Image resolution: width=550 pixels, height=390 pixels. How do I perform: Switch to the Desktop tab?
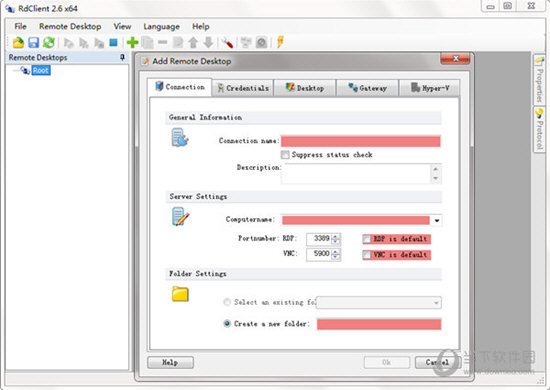pyautogui.click(x=305, y=88)
